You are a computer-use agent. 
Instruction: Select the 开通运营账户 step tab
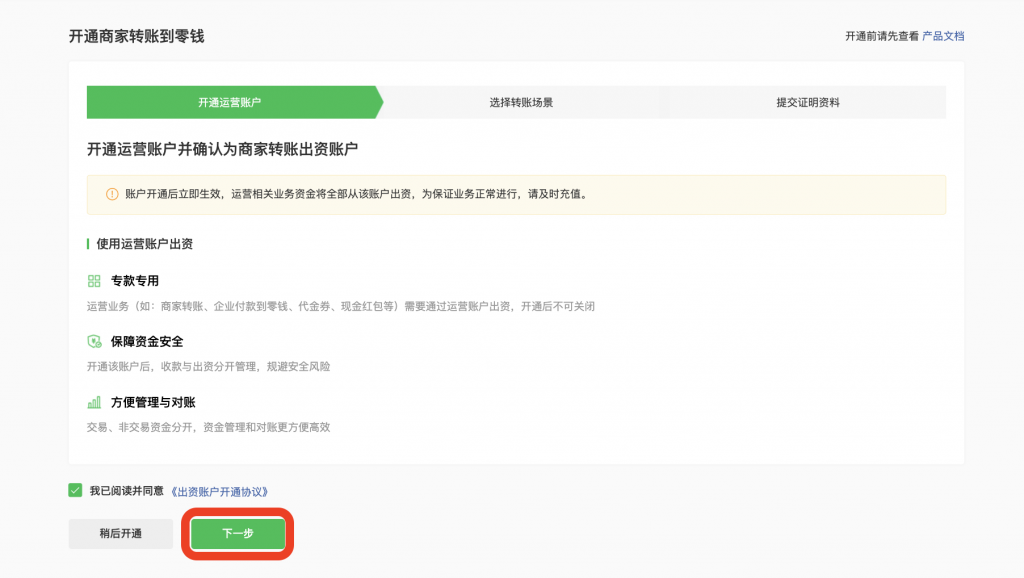pyautogui.click(x=229, y=102)
